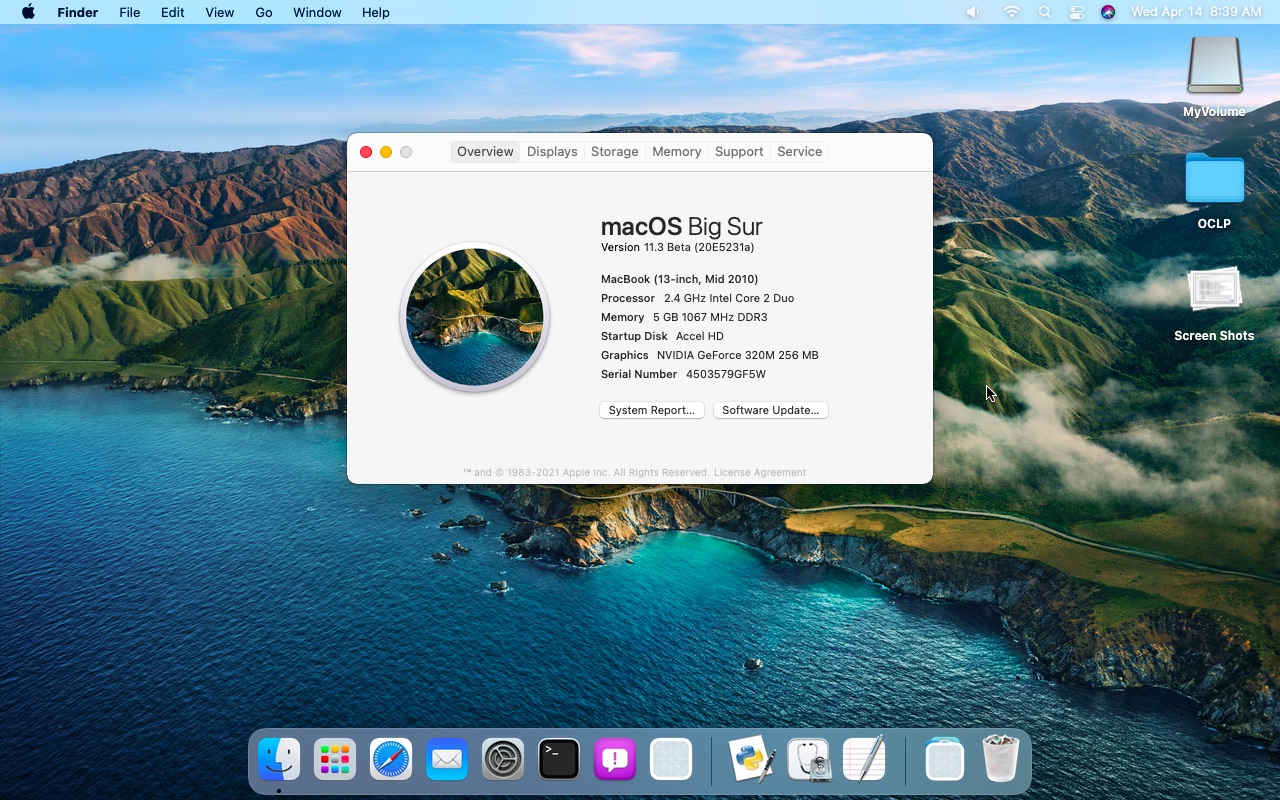Click the 5 GB 1067 MHz DDR3 text
This screenshot has width=1280, height=800.
(x=710, y=317)
